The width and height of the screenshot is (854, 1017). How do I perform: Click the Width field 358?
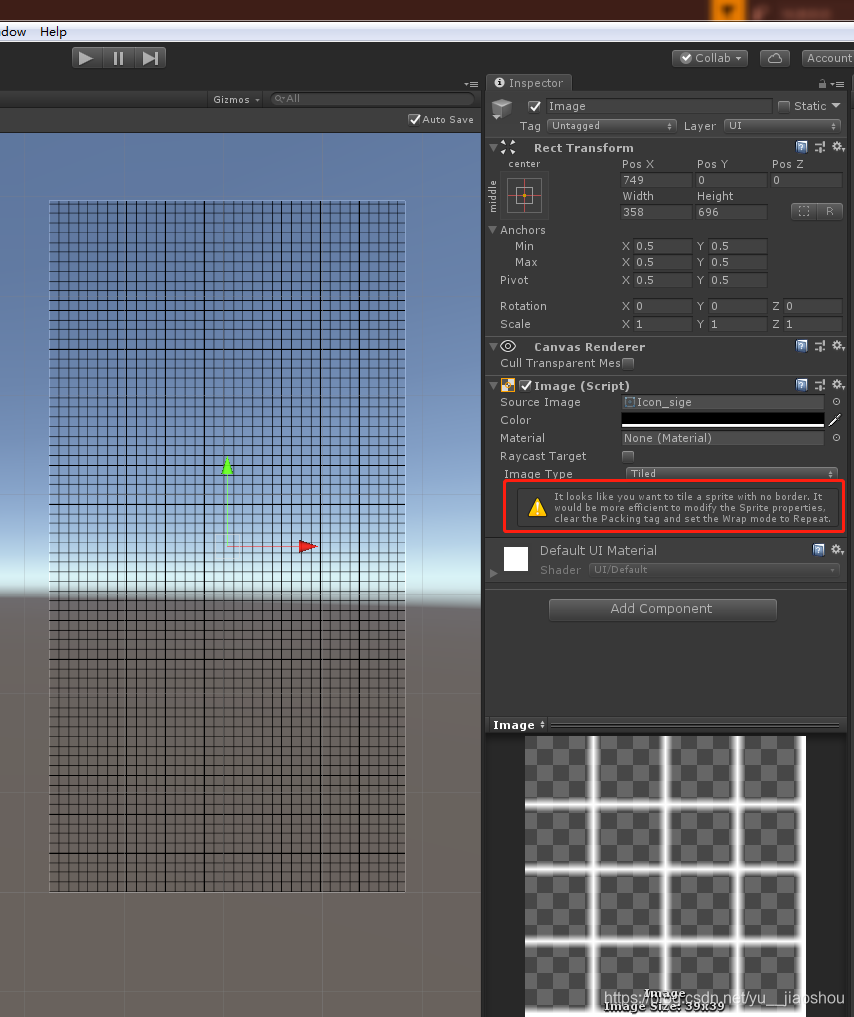[x=656, y=212]
